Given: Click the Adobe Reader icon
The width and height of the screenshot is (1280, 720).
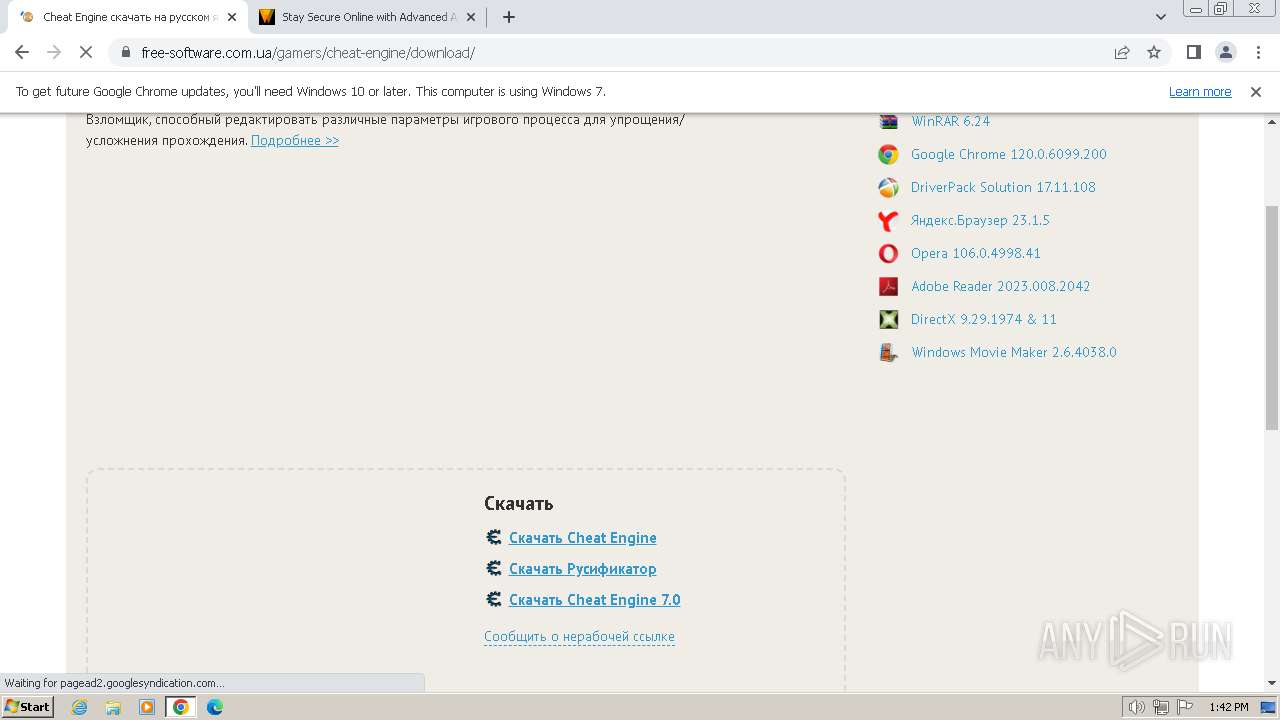Looking at the screenshot, I should pyautogui.click(x=888, y=286).
